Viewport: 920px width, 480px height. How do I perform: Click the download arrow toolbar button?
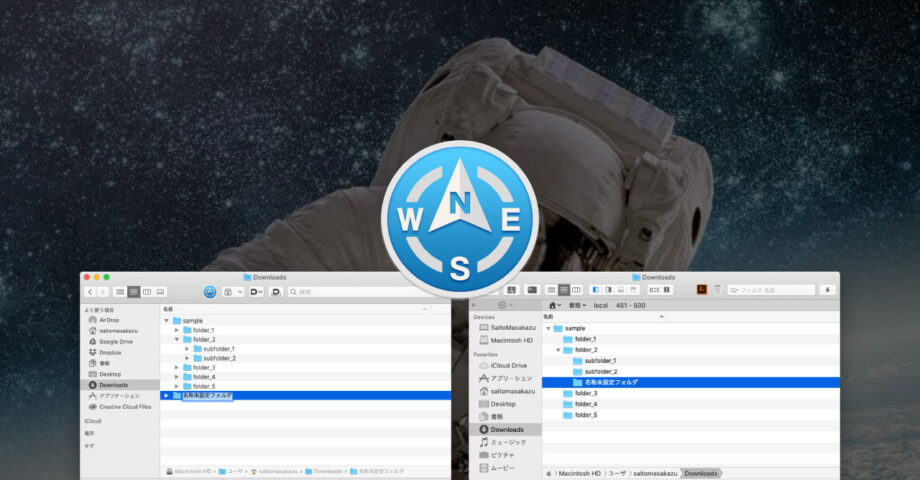coord(827,290)
